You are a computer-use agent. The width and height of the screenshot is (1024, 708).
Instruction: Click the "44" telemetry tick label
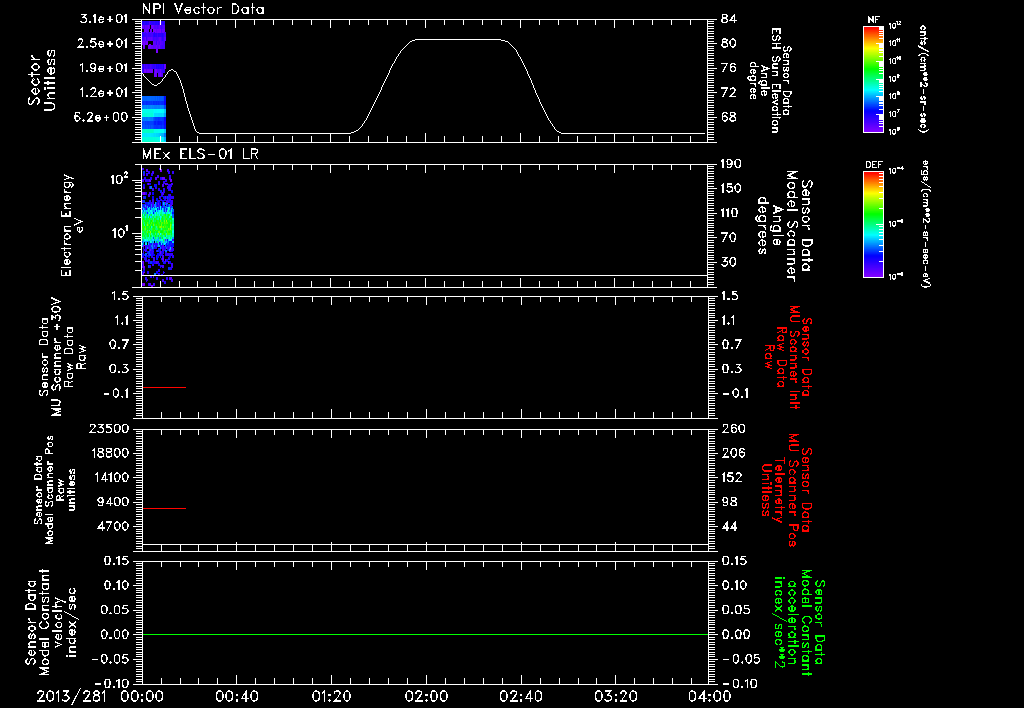(729, 526)
